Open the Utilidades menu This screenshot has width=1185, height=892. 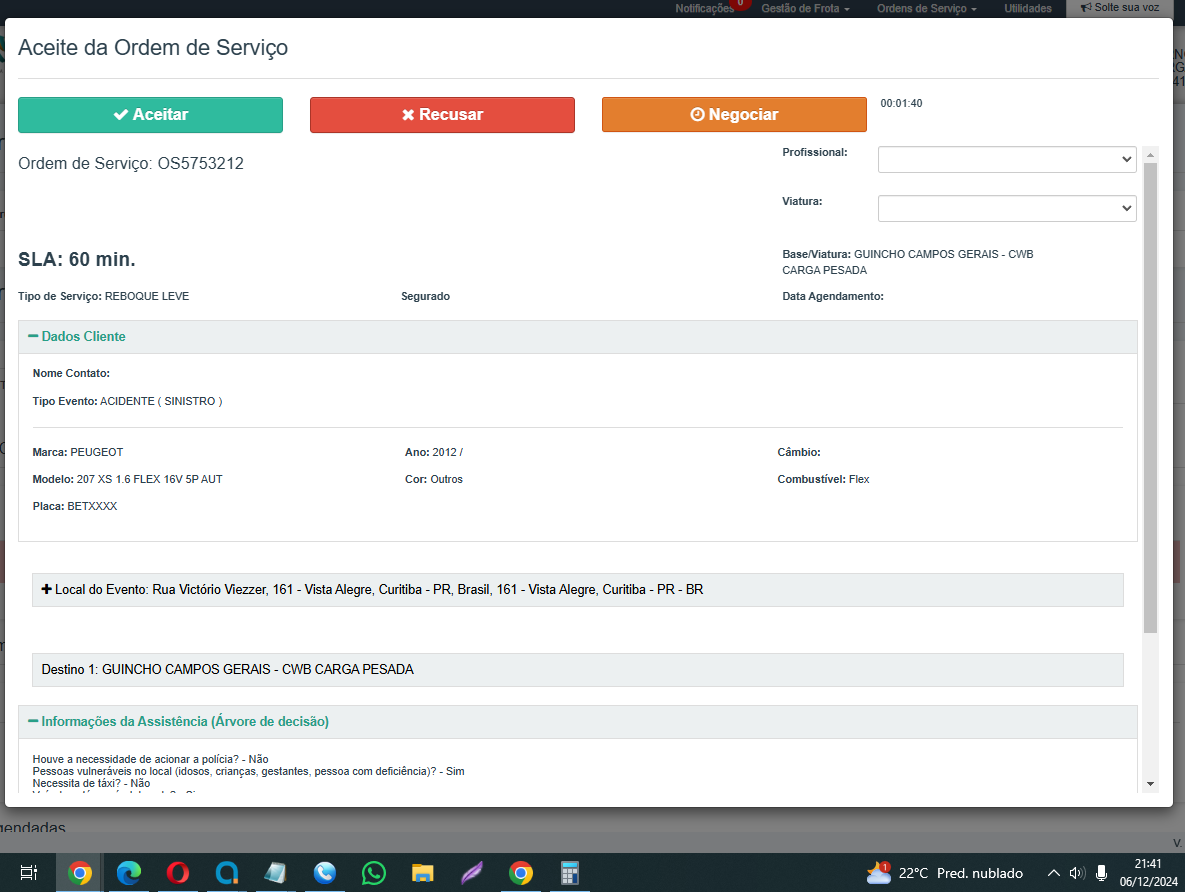[x=1028, y=8]
